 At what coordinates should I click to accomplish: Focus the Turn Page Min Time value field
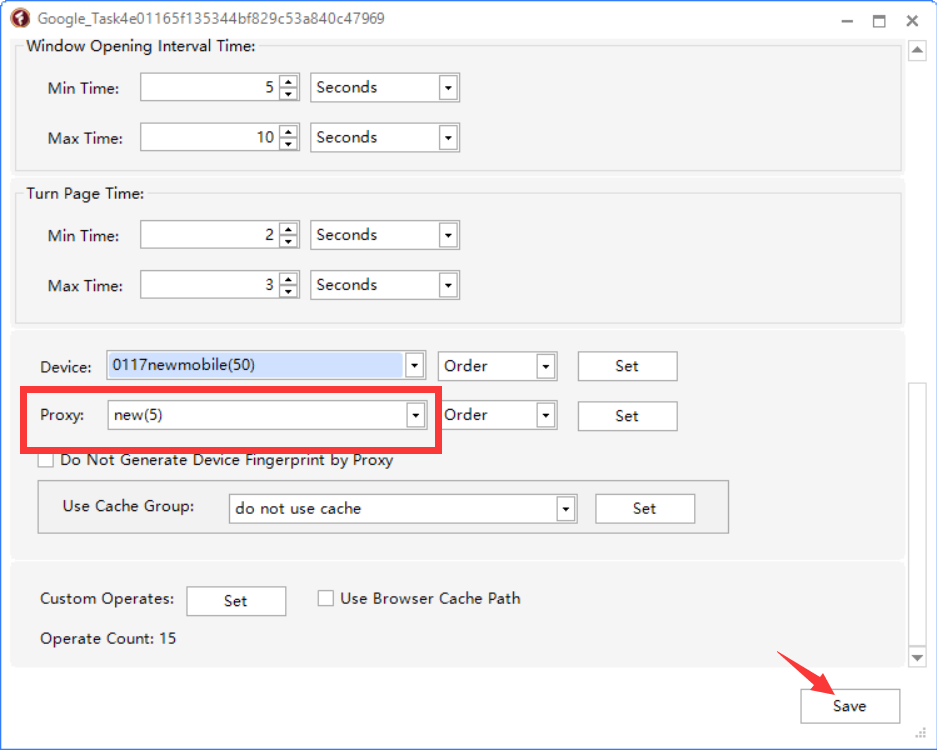tap(210, 235)
